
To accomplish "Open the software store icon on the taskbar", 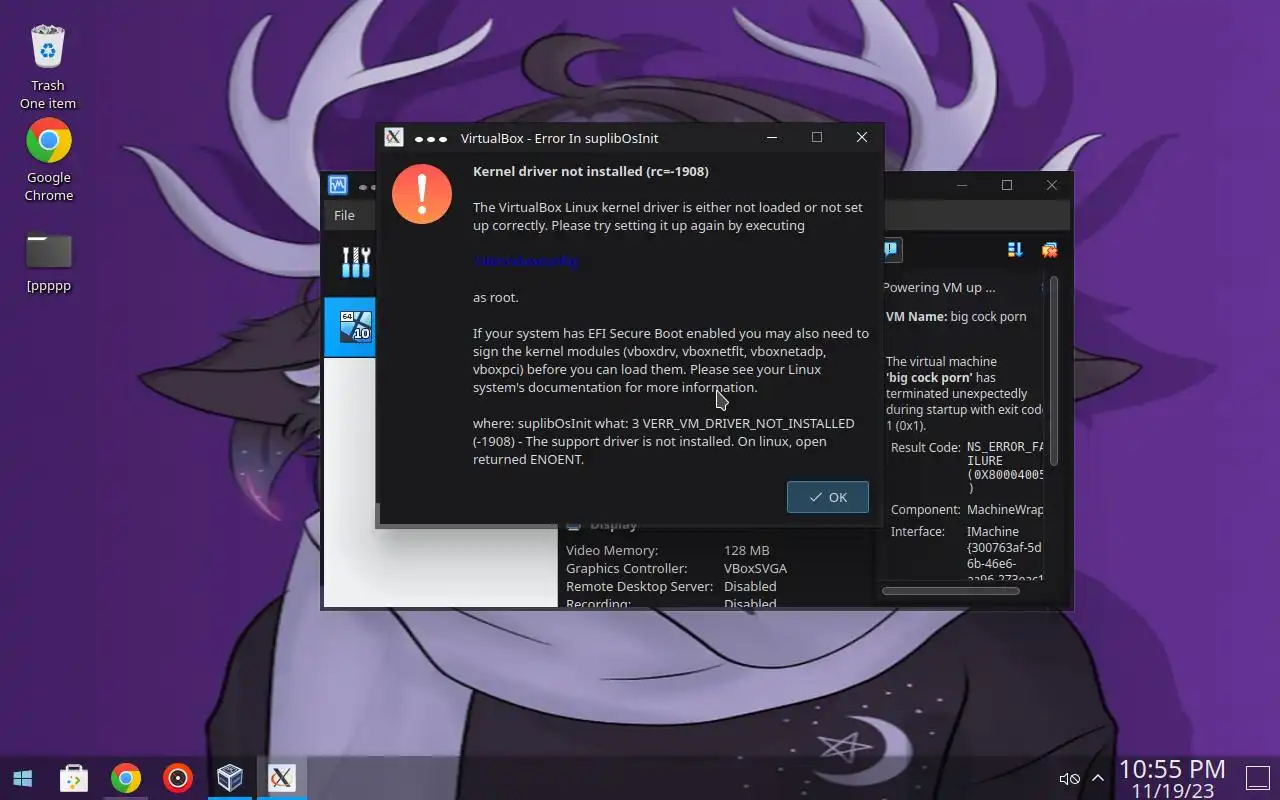I will point(74,778).
